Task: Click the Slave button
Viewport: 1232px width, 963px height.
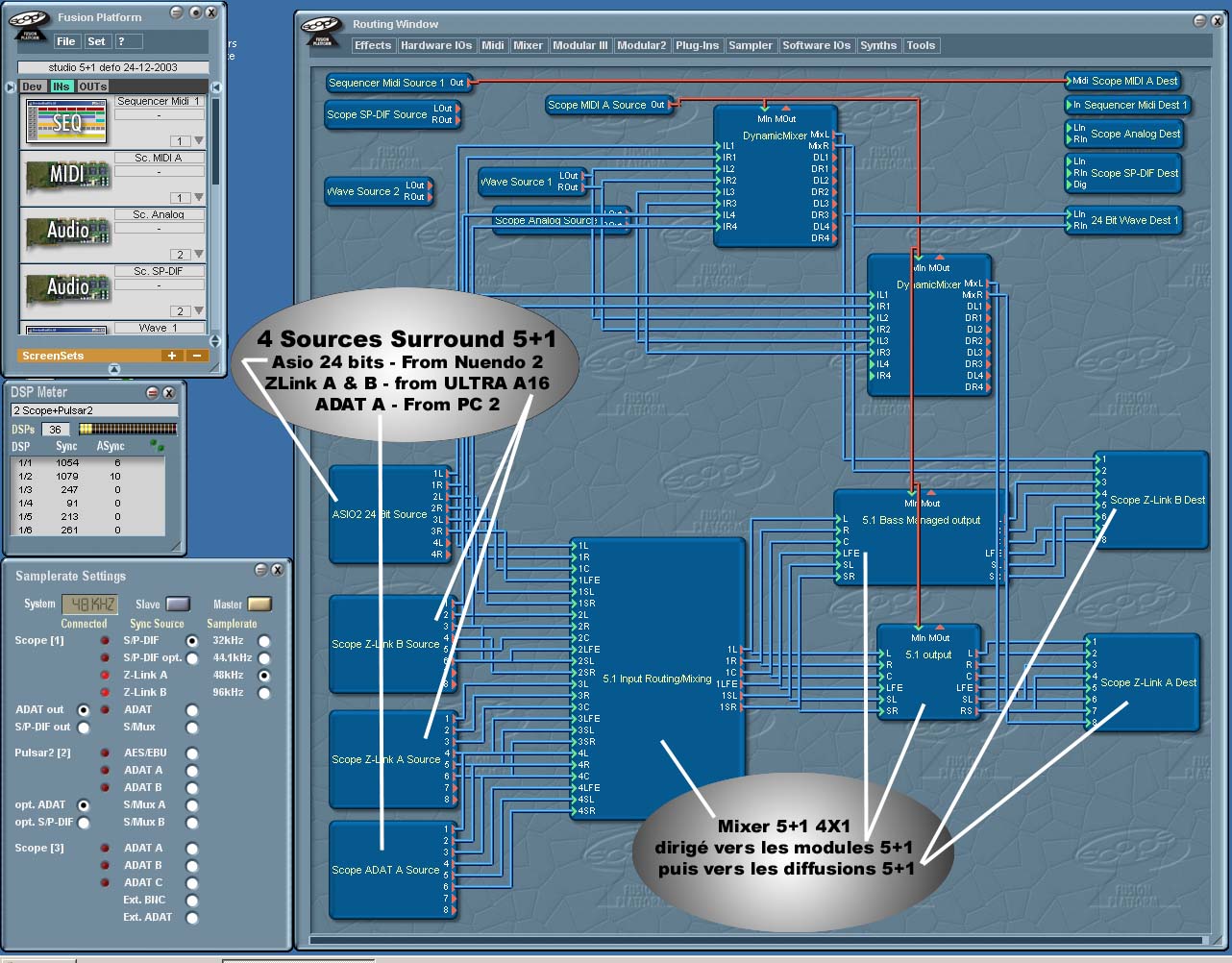Action: (178, 605)
